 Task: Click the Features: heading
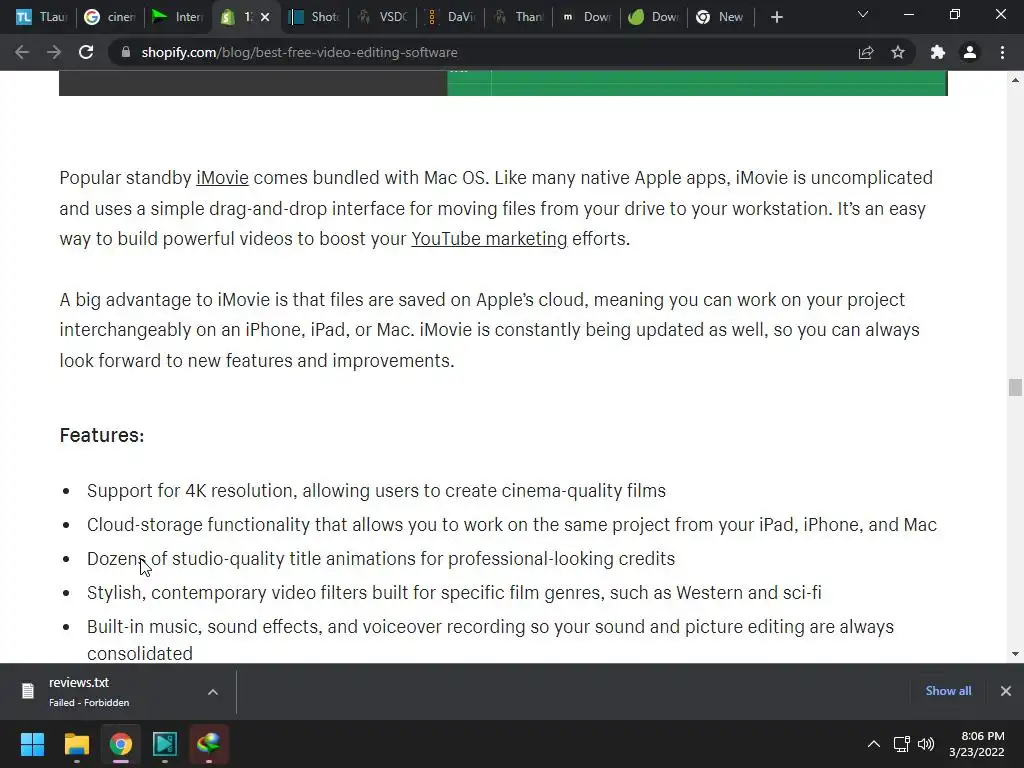coord(102,435)
